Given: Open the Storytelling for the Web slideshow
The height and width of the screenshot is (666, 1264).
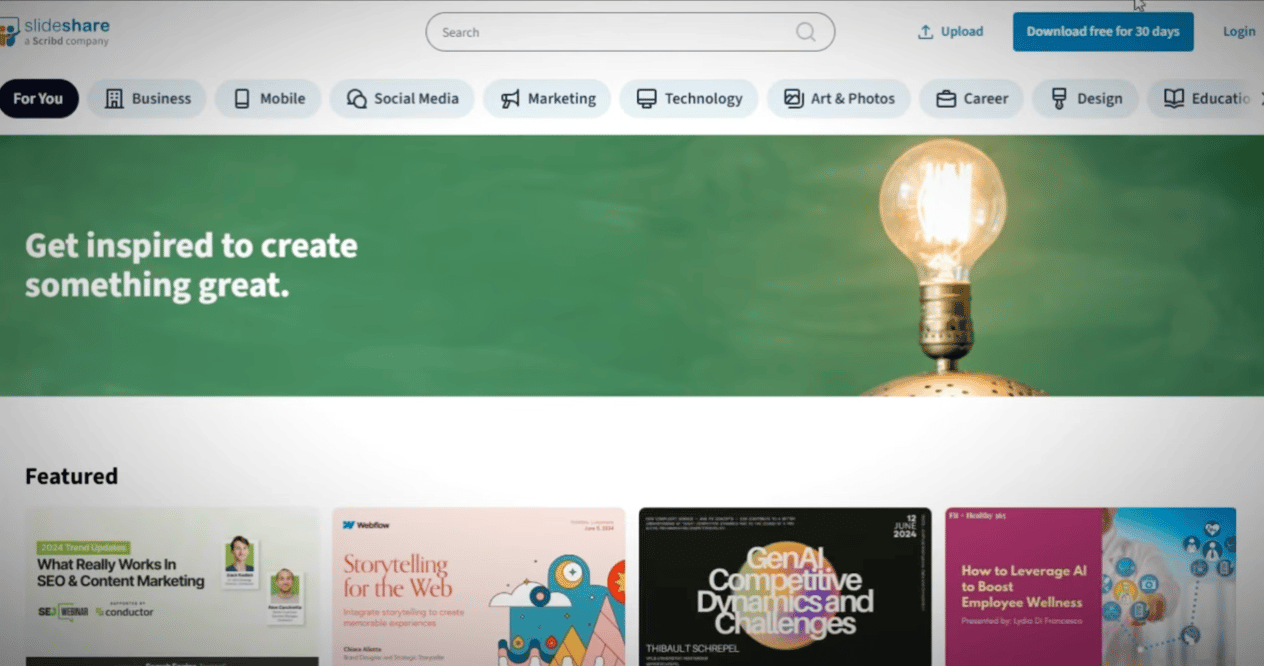Looking at the screenshot, I should (479, 587).
